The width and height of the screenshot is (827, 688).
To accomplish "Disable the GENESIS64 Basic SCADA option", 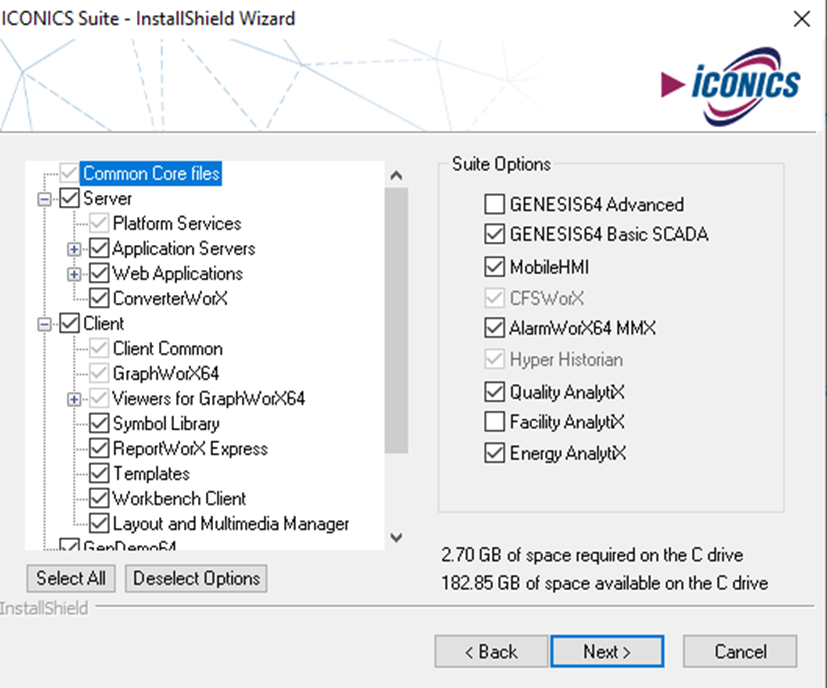I will pos(494,234).
